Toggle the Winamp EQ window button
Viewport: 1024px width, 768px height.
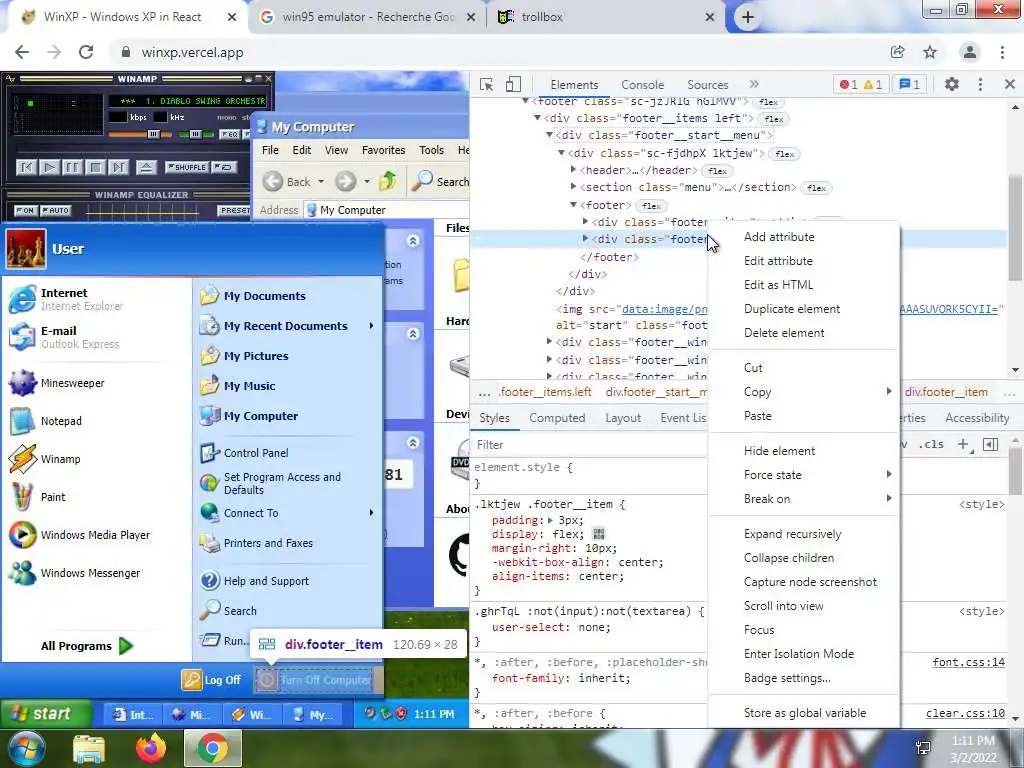229,135
